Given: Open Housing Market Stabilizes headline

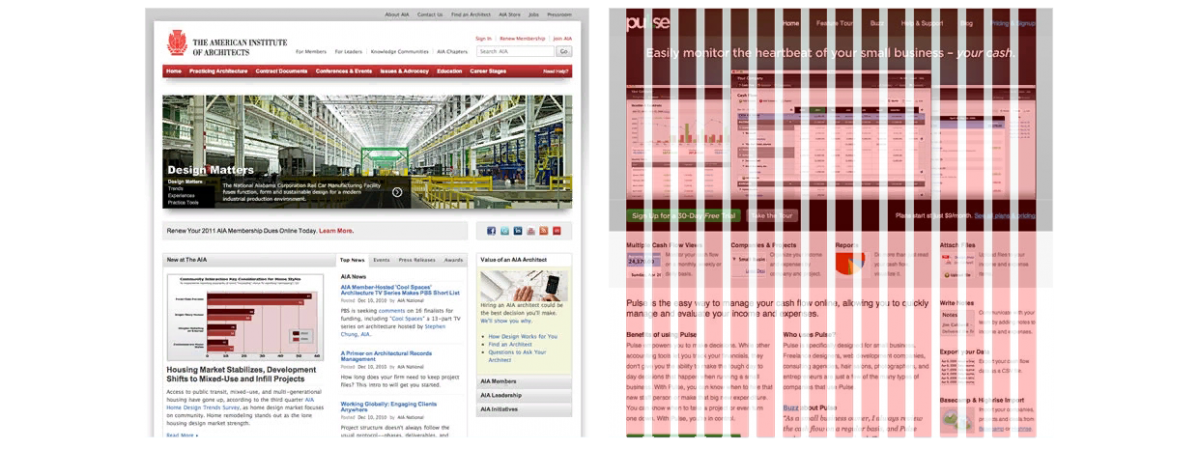Looking at the screenshot, I should 240,375.
